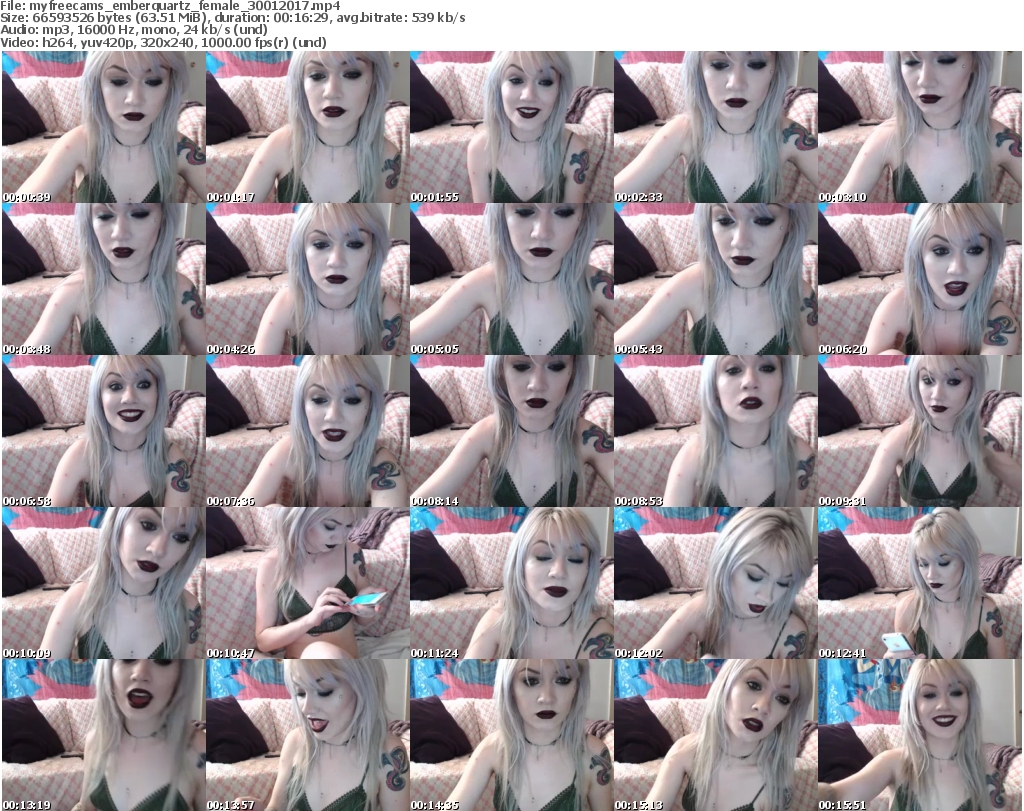Screen dimensions: 1024x811
Task: Click the frame at 00:15:13
Action: click(716, 735)
